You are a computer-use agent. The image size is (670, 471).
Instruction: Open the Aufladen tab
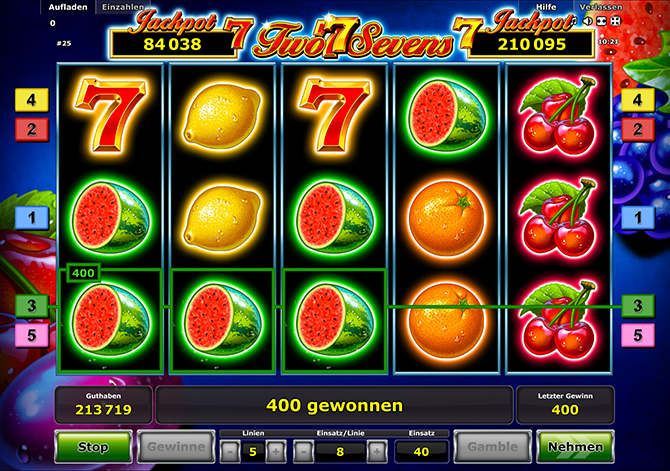point(68,7)
